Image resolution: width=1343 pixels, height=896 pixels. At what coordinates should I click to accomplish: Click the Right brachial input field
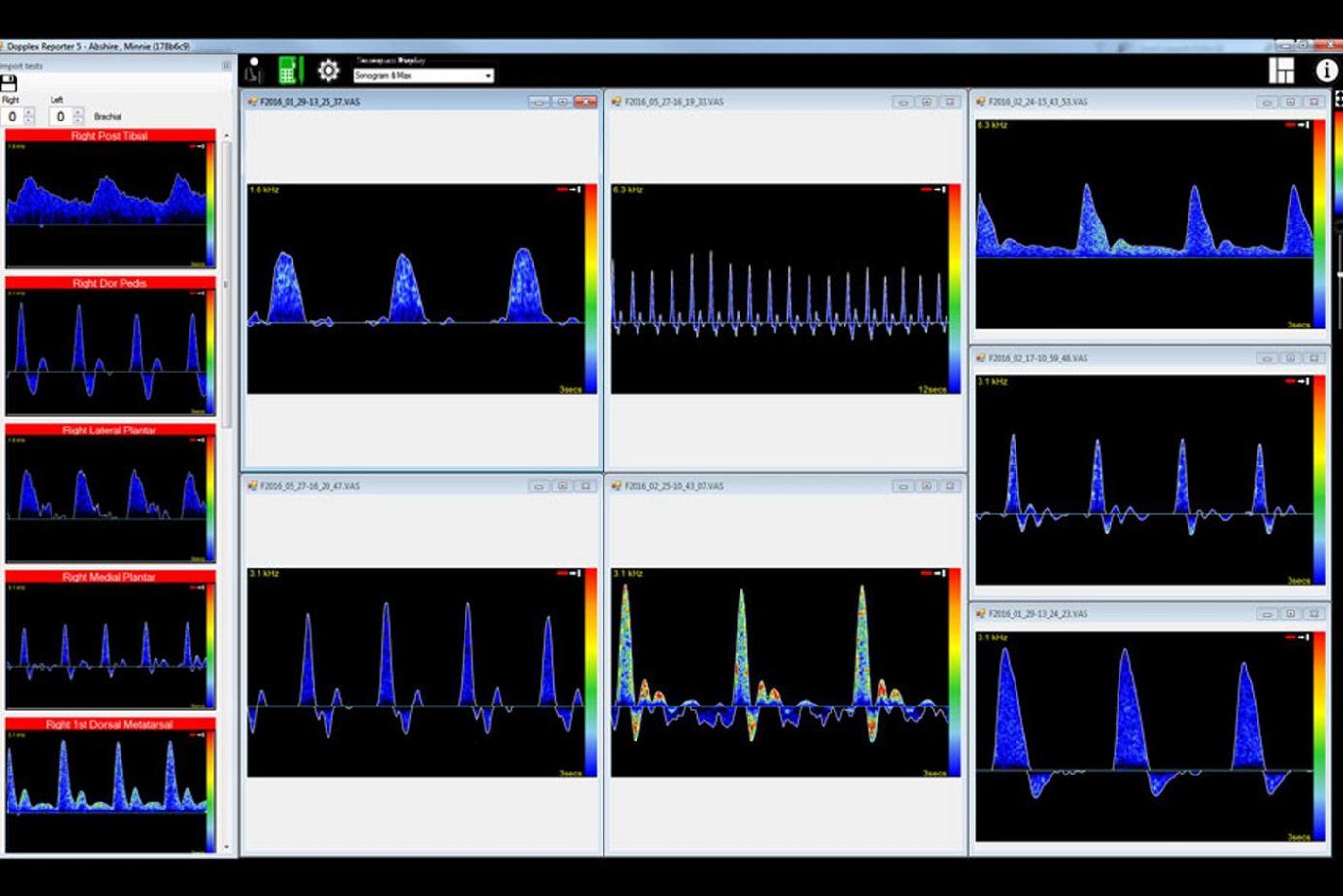tap(13, 117)
